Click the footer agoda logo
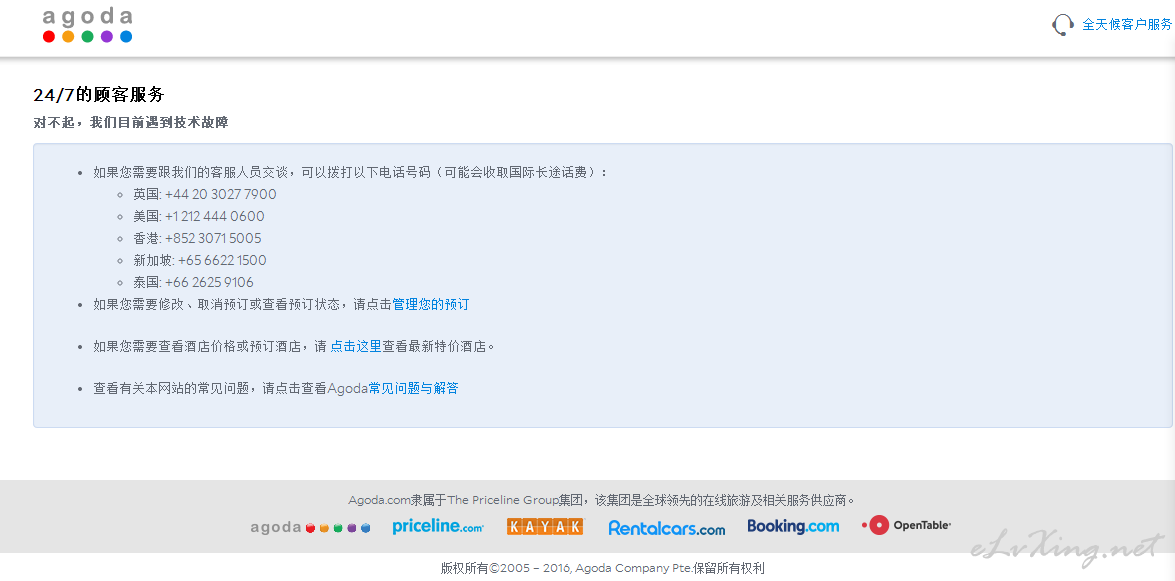The width and height of the screenshot is (1175, 581). pyautogui.click(x=310, y=527)
